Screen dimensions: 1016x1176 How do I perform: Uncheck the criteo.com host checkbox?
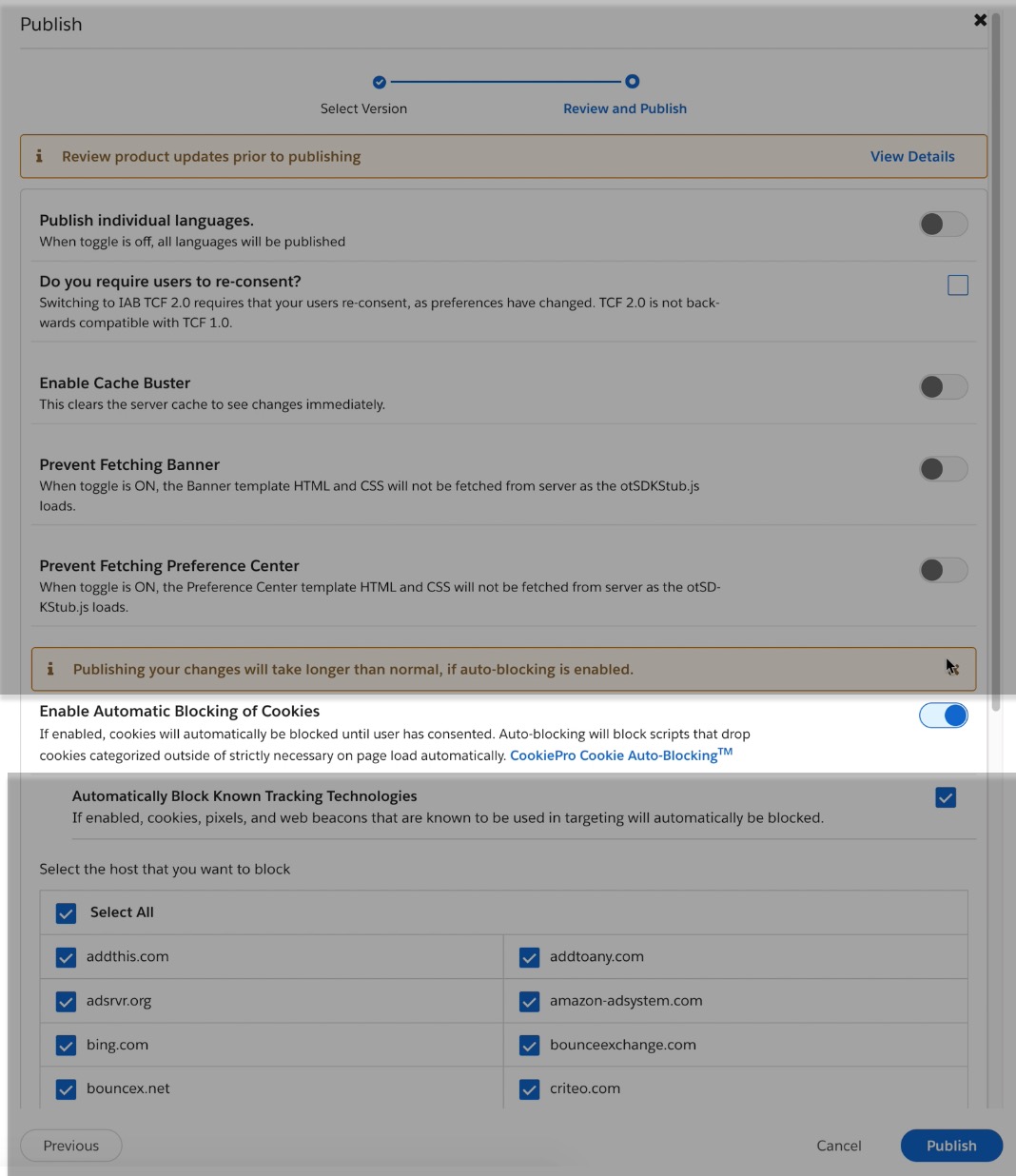tap(529, 1088)
